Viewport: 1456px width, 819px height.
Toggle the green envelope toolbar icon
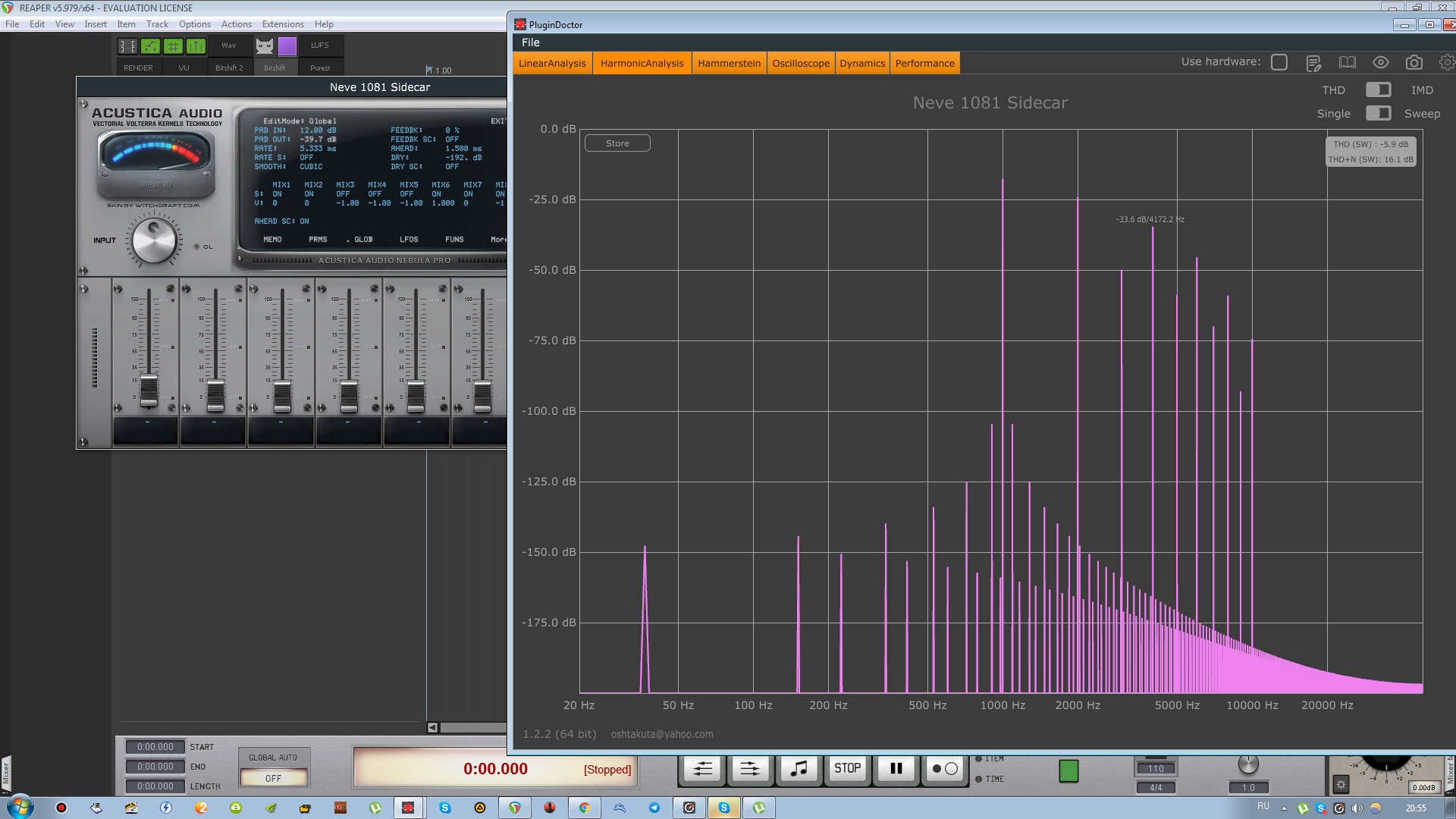coord(150,46)
